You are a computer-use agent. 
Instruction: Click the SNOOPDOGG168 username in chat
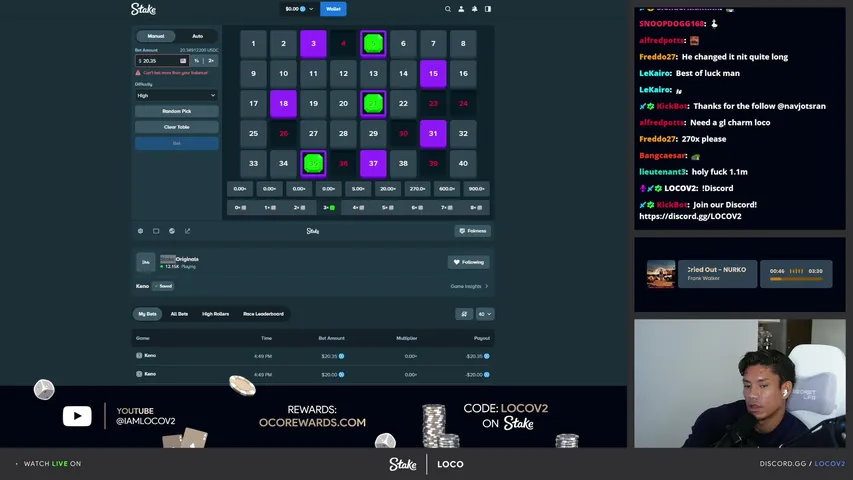point(672,24)
